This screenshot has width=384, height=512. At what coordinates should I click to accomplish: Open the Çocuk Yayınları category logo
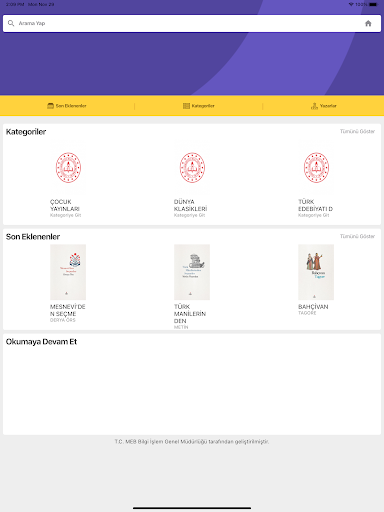tap(68, 168)
